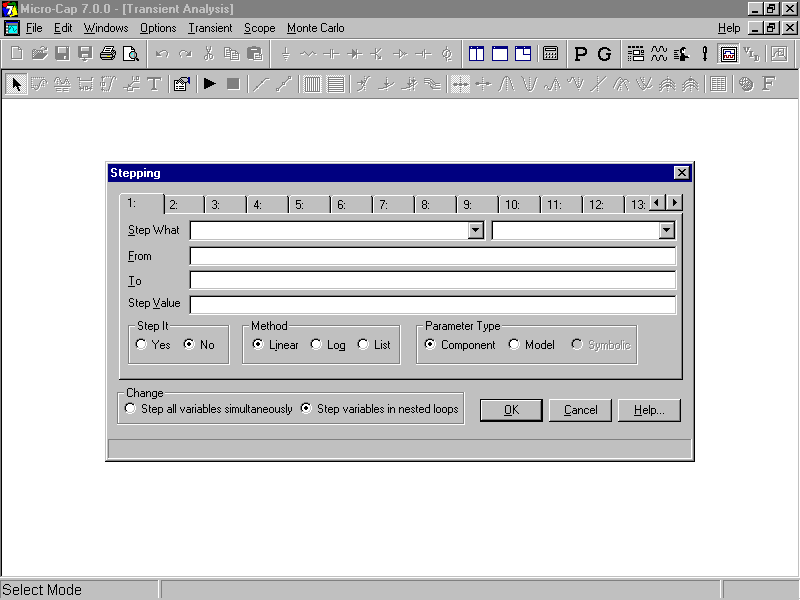
Task: Open the Monte Carlo menu
Action: (315, 28)
